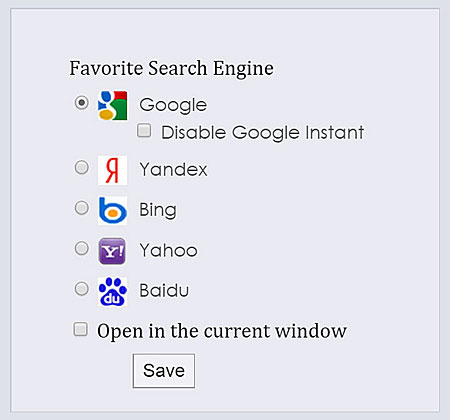Select the Google radio button
Screen dimensions: 450x420
click(x=82, y=102)
